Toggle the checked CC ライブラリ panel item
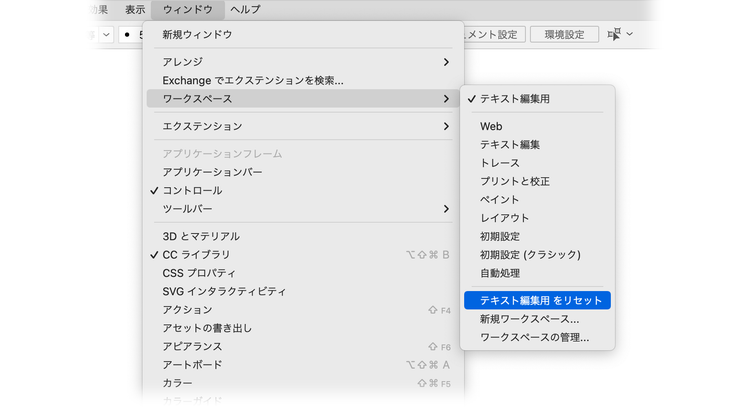The image size is (750, 407). pyautogui.click(x=196, y=255)
